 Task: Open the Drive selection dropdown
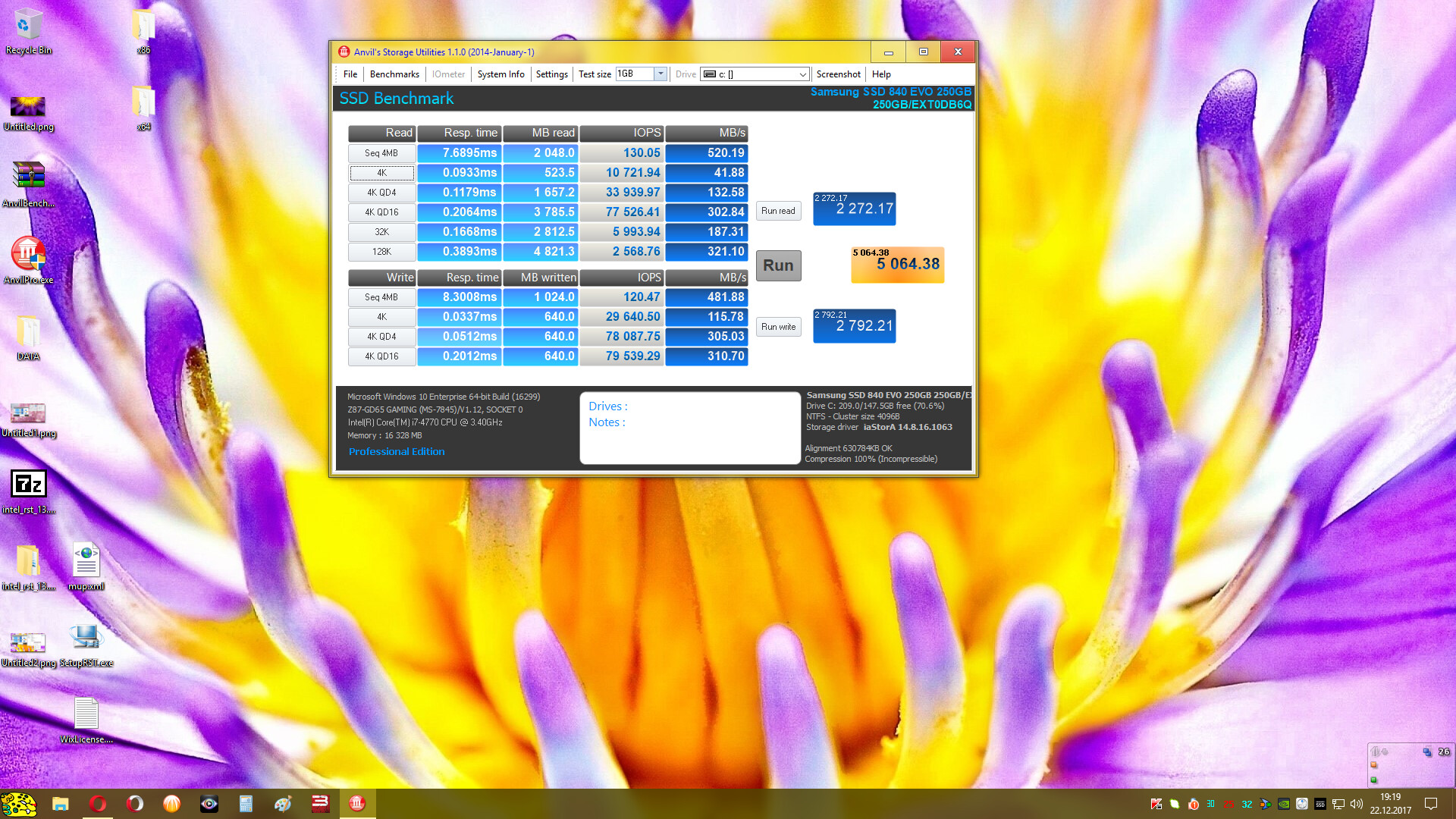pos(755,74)
